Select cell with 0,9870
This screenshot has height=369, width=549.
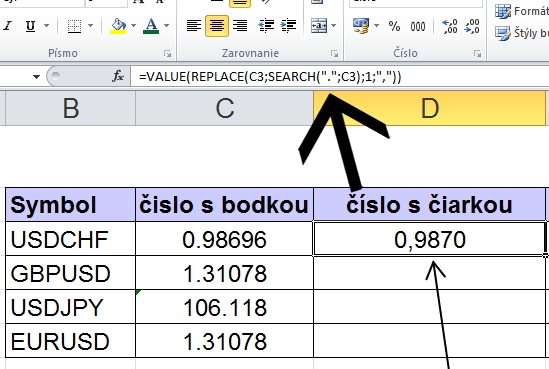(x=429, y=239)
